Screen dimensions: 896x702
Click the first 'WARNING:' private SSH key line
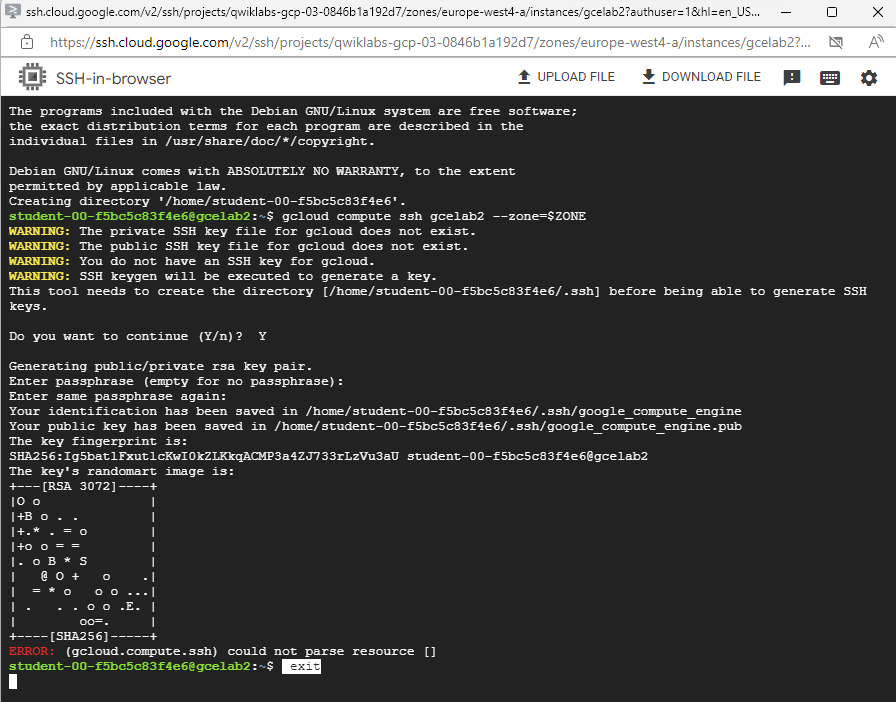click(x=242, y=231)
